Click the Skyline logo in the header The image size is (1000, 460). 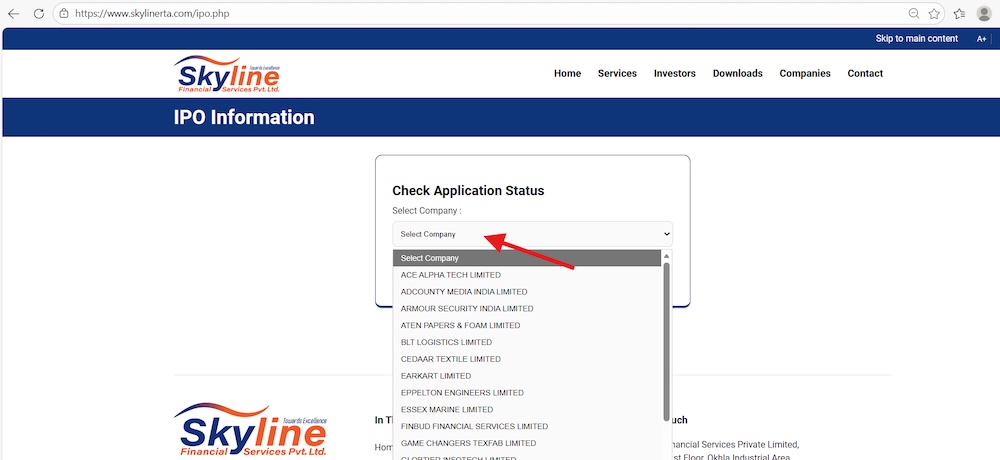click(226, 74)
